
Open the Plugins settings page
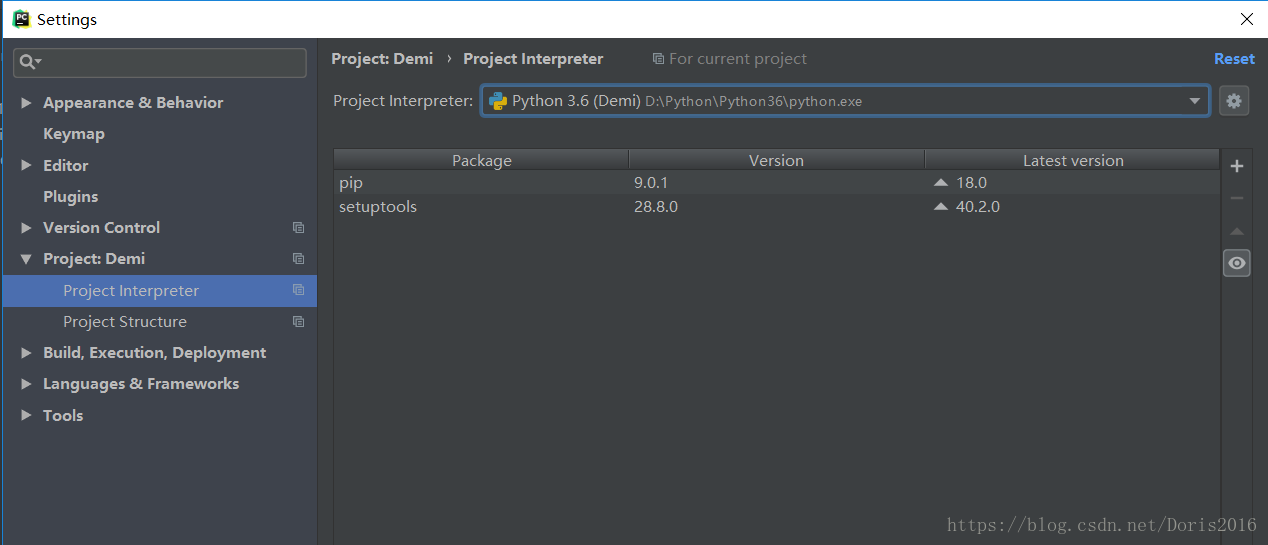71,197
